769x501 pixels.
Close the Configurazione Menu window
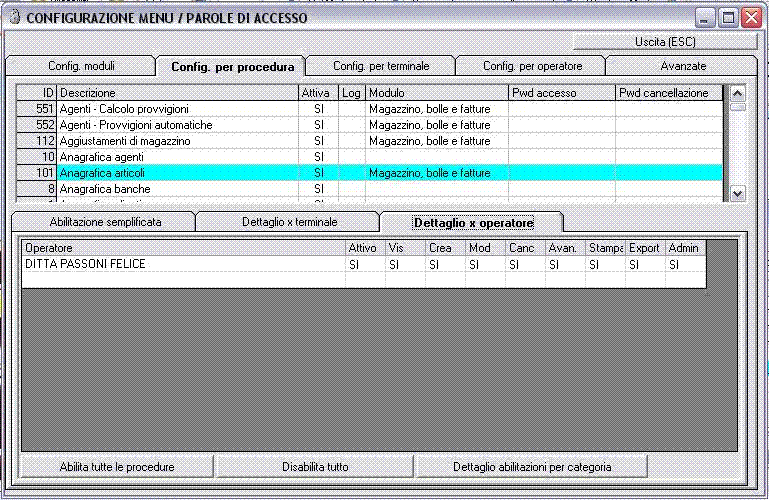(751, 18)
